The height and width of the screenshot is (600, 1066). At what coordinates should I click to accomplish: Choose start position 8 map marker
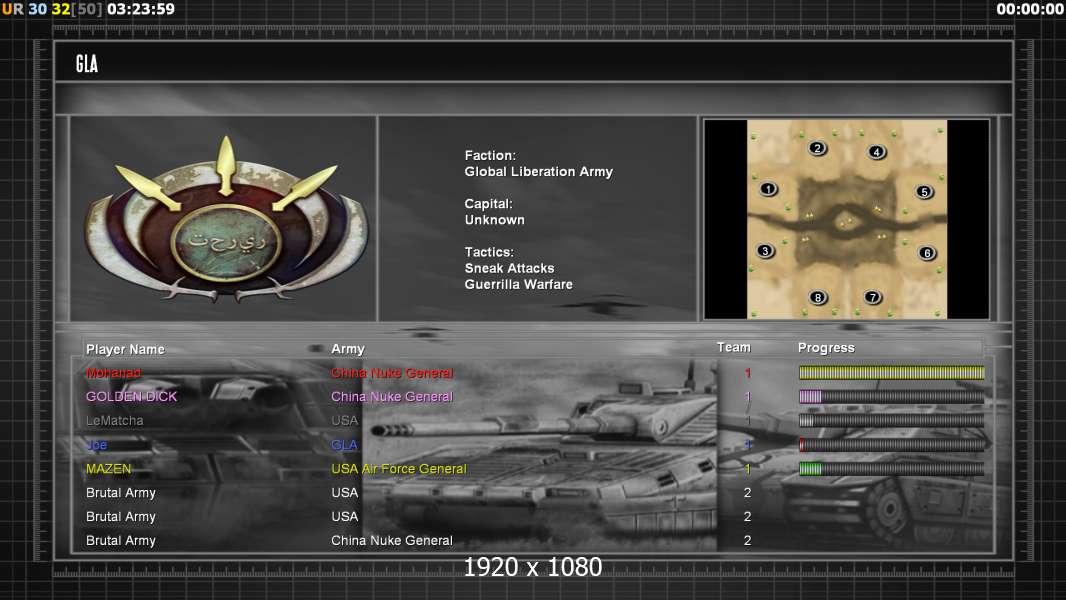pos(818,297)
